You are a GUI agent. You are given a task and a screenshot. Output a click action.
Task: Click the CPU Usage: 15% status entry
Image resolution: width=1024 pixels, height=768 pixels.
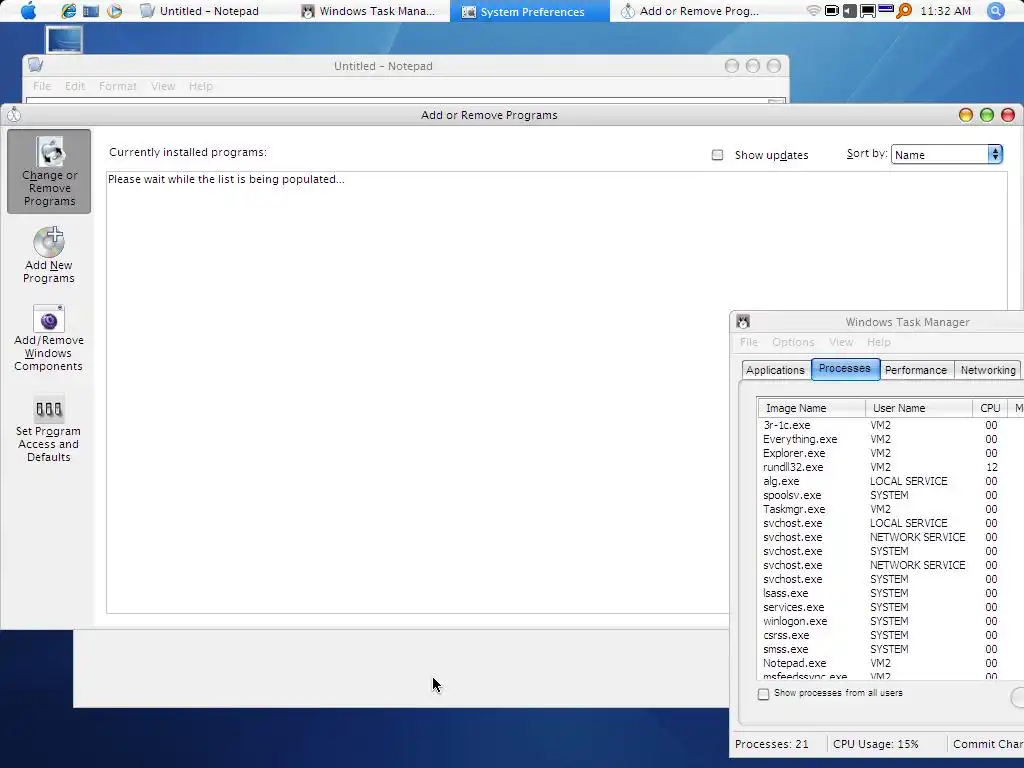click(876, 744)
